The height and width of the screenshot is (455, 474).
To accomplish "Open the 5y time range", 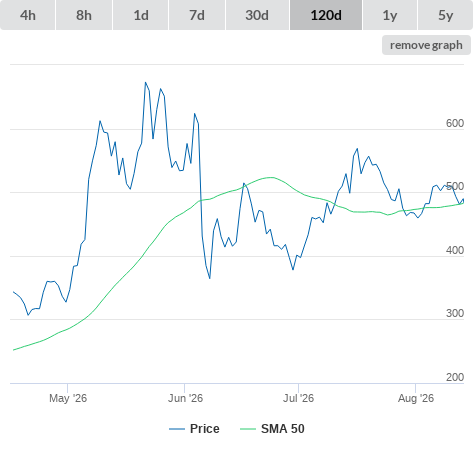I will tap(446, 15).
